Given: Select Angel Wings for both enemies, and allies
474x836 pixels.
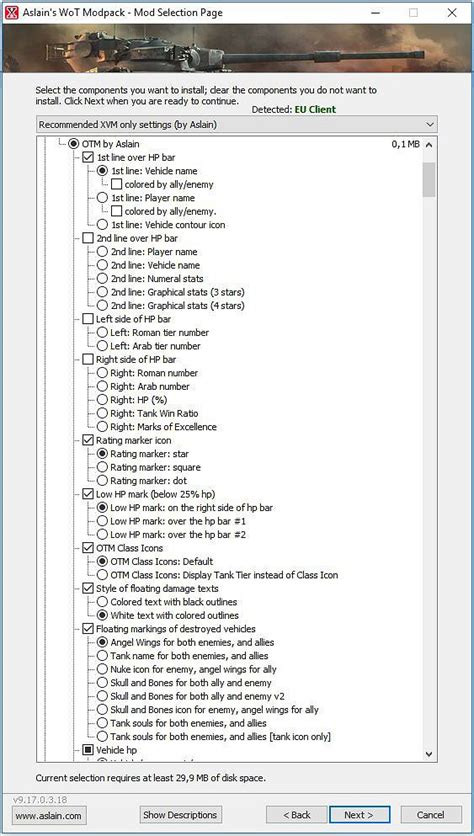Looking at the screenshot, I should coord(102,642).
